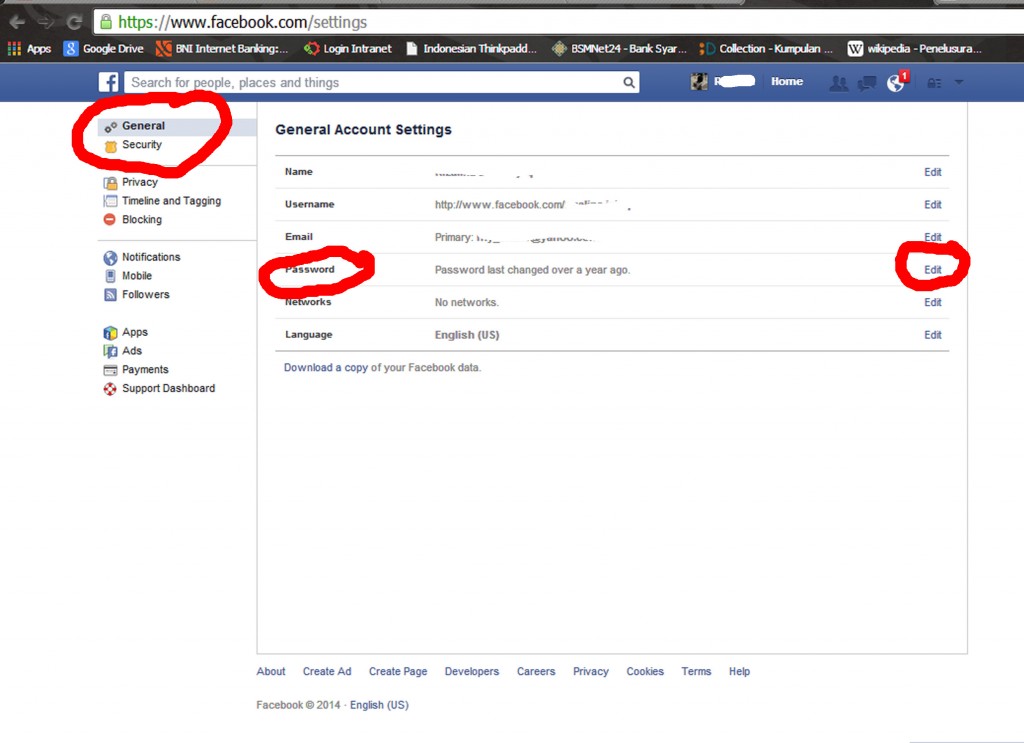Open the Google Drive bookmark
This screenshot has width=1024, height=743.
(x=103, y=48)
